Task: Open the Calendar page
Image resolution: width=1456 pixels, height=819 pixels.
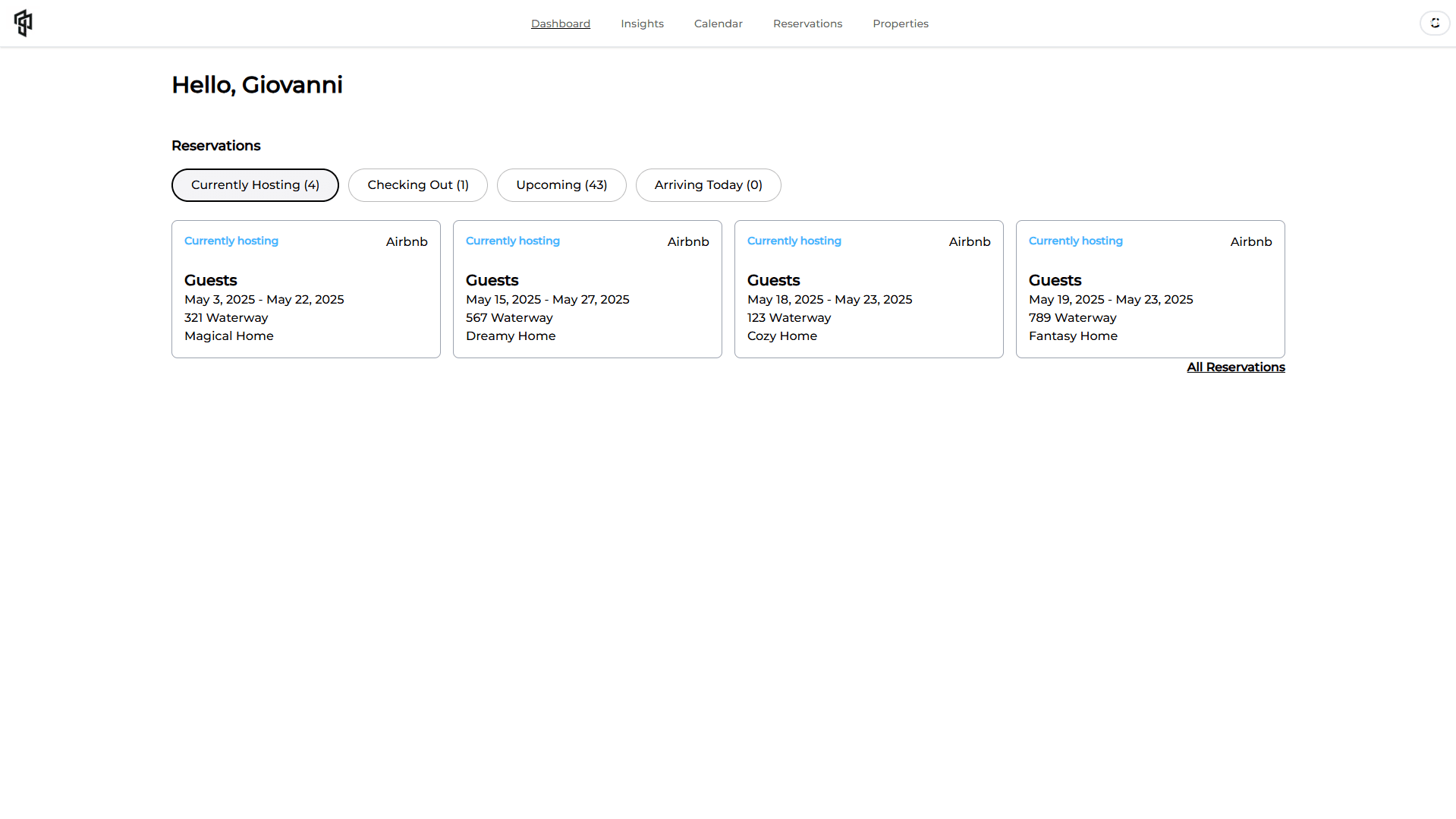Action: (x=718, y=24)
